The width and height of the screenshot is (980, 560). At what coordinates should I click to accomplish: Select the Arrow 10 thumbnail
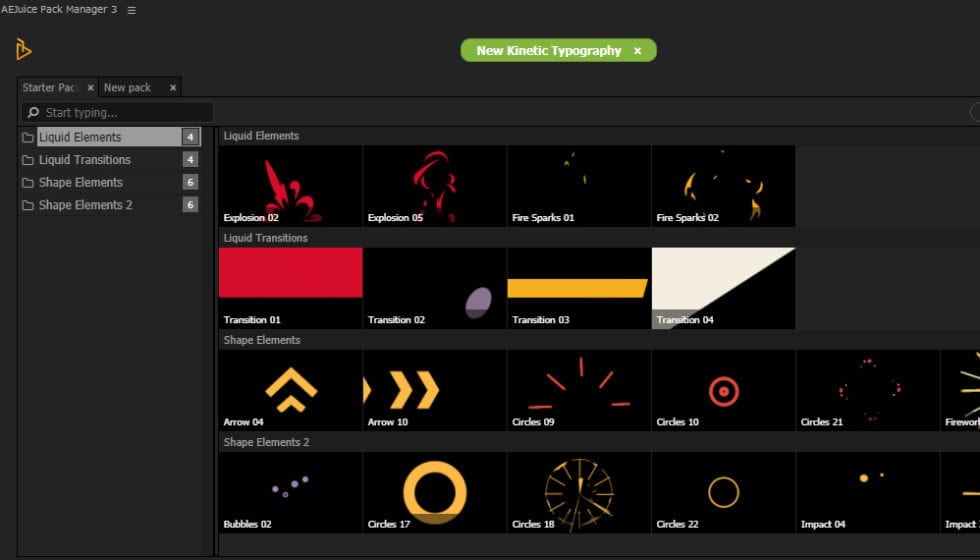(x=435, y=390)
